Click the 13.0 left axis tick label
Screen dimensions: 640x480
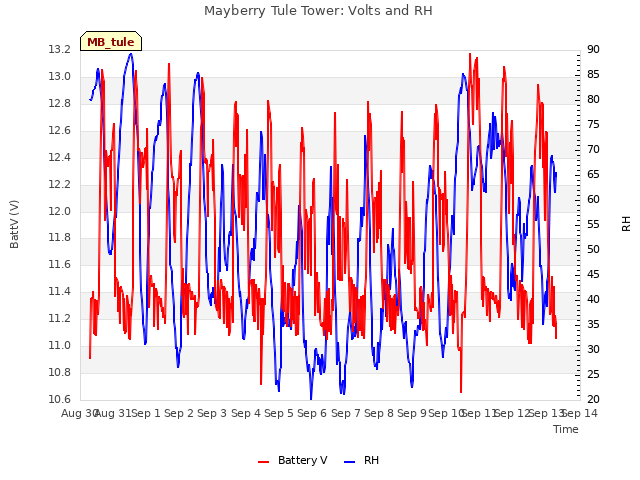coord(59,77)
